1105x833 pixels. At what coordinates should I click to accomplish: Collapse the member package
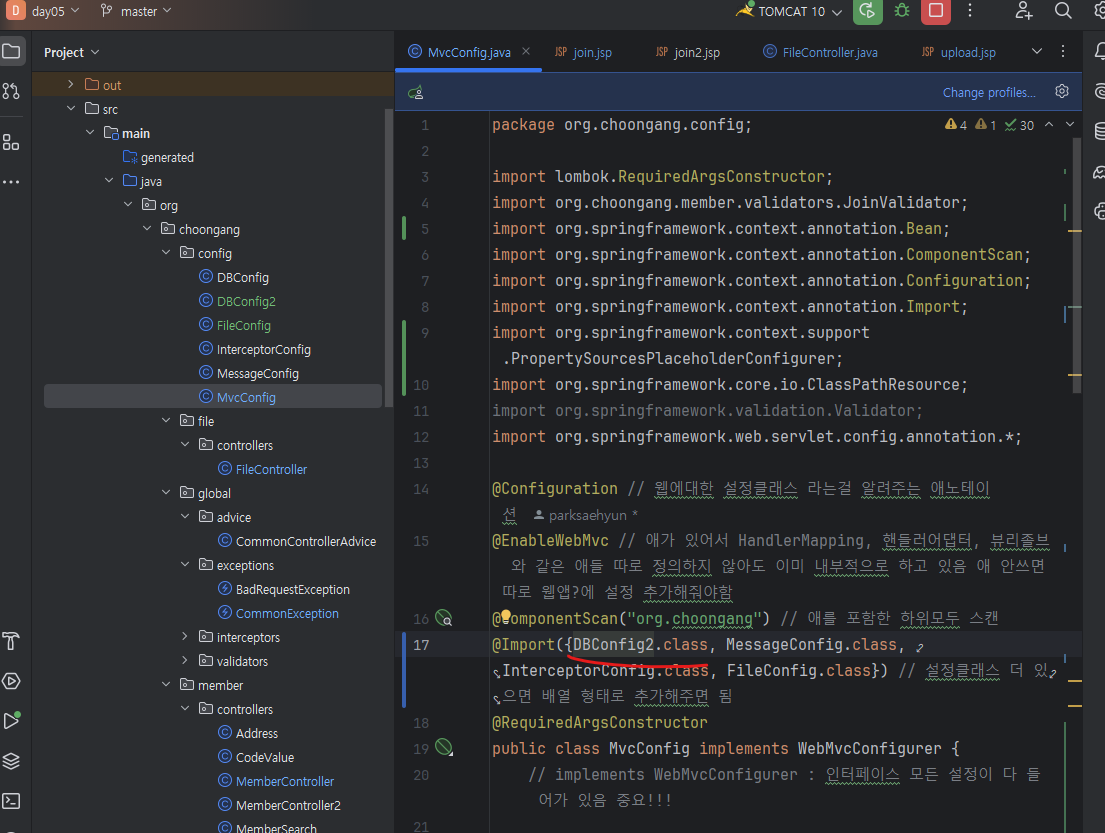[x=166, y=684]
